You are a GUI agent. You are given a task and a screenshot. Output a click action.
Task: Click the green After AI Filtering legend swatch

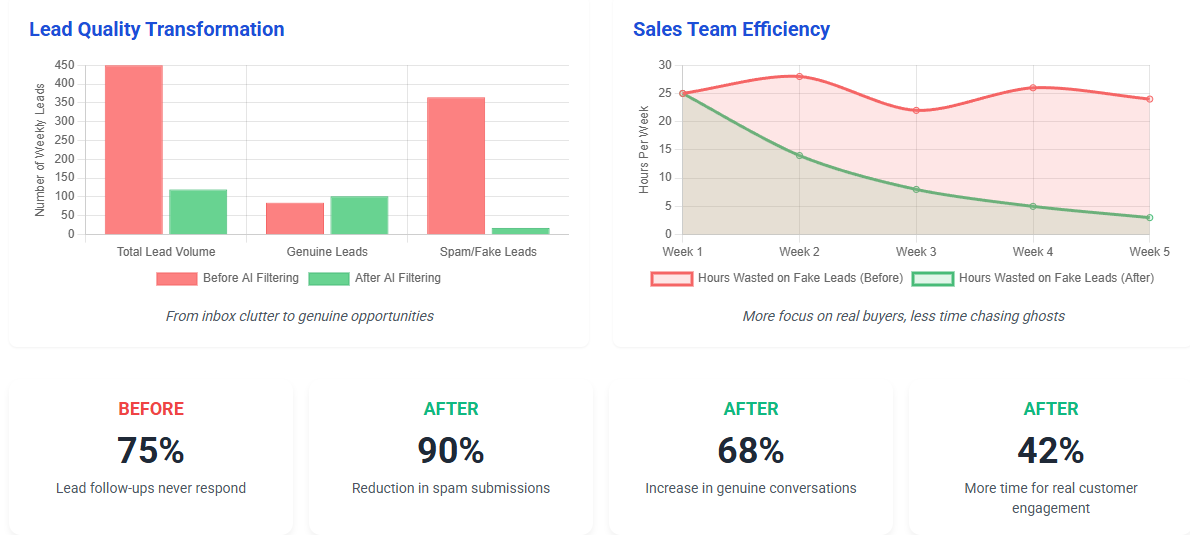[x=328, y=278]
